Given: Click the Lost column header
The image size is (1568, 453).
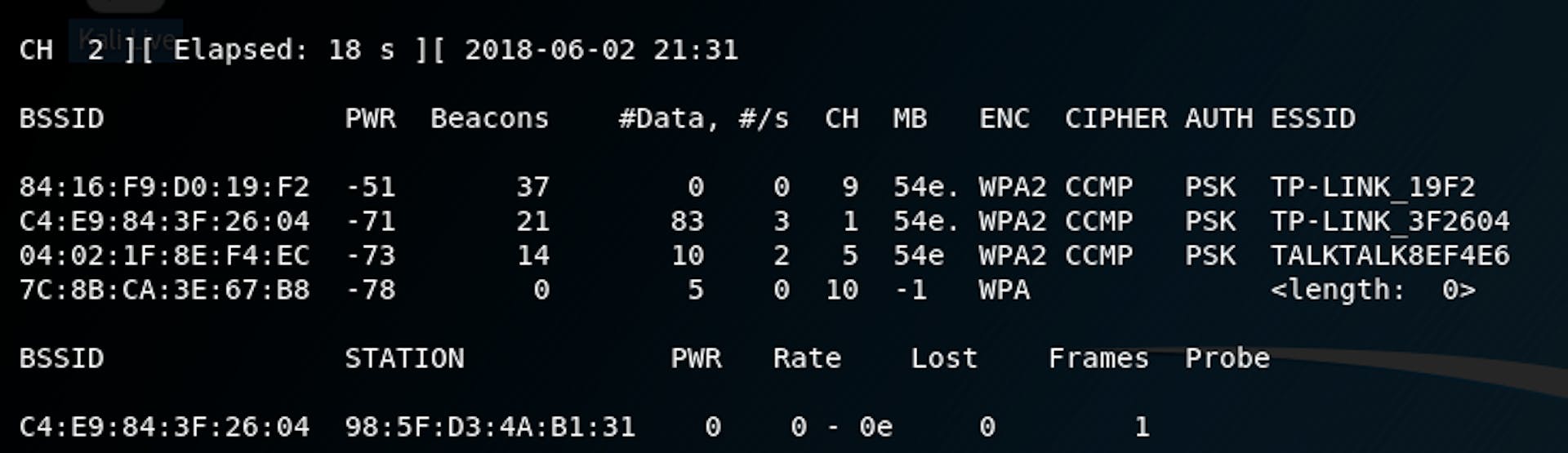Looking at the screenshot, I should [x=944, y=358].
